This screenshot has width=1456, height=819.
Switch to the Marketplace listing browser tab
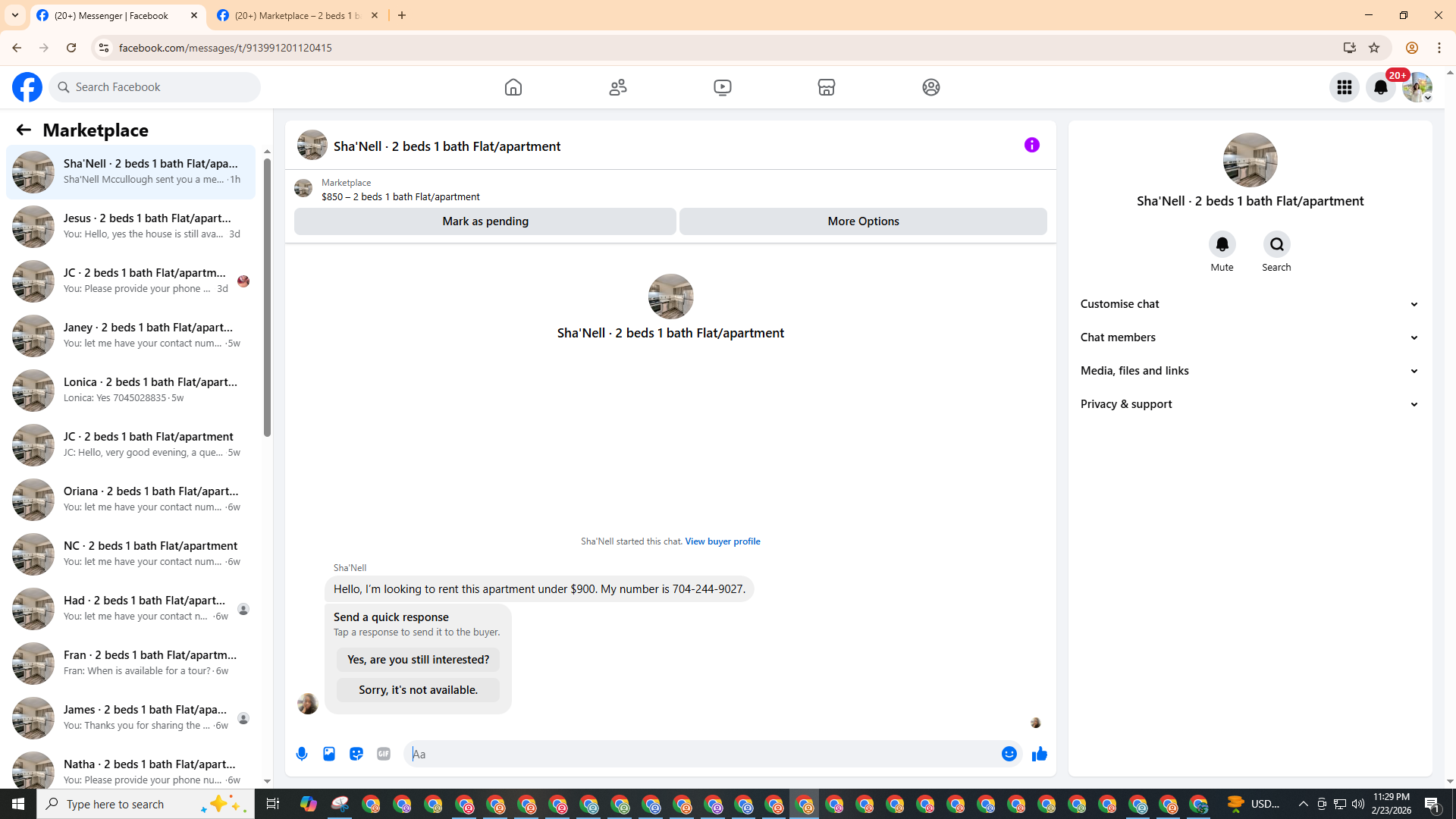click(297, 15)
